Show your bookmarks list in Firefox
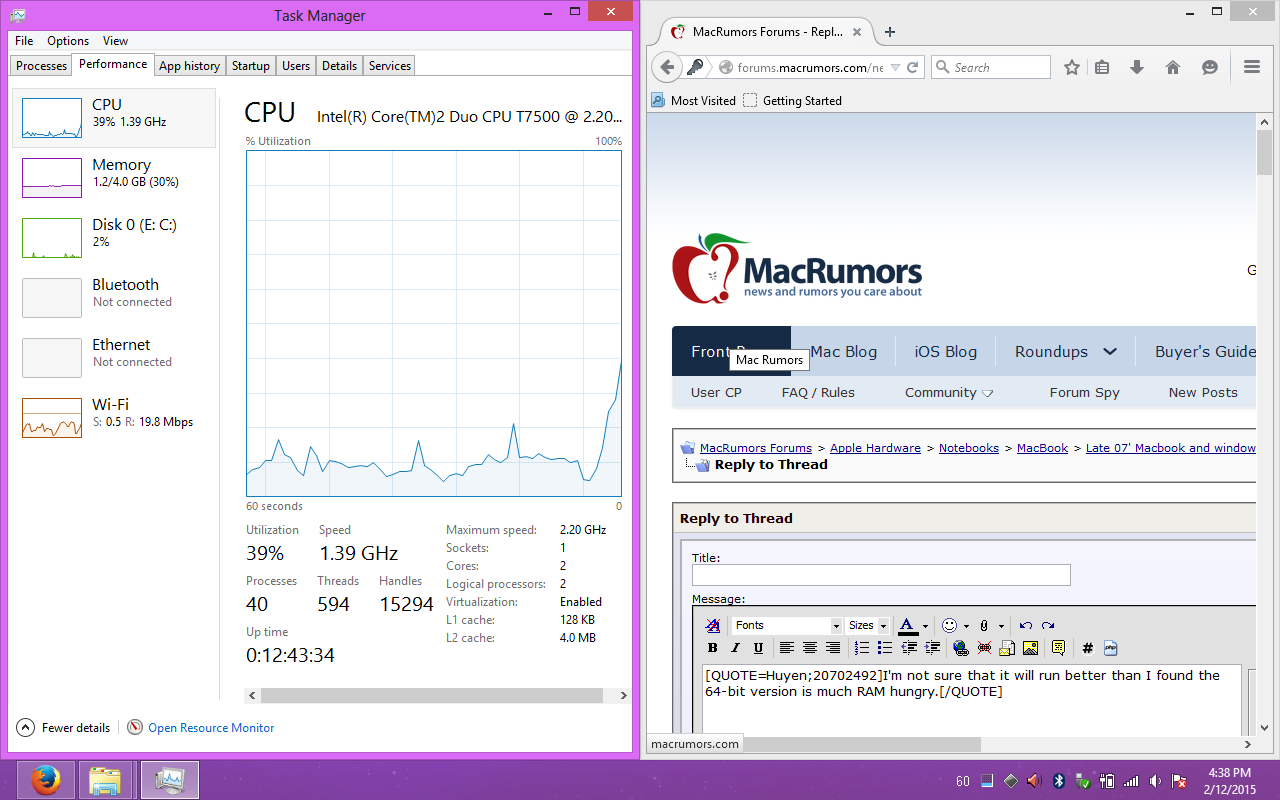 point(1102,67)
